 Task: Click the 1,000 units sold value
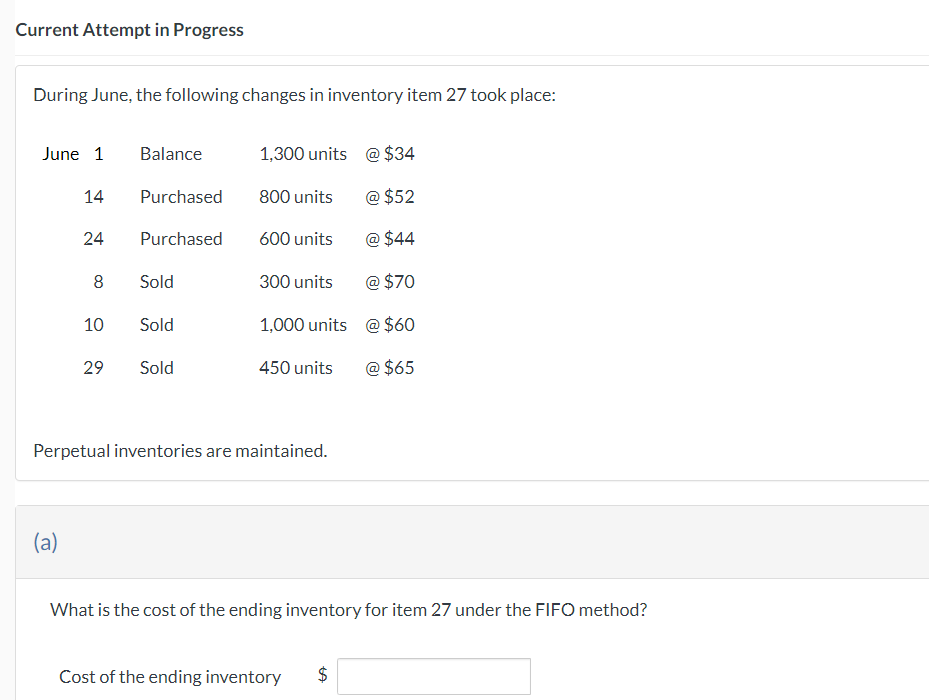303,324
